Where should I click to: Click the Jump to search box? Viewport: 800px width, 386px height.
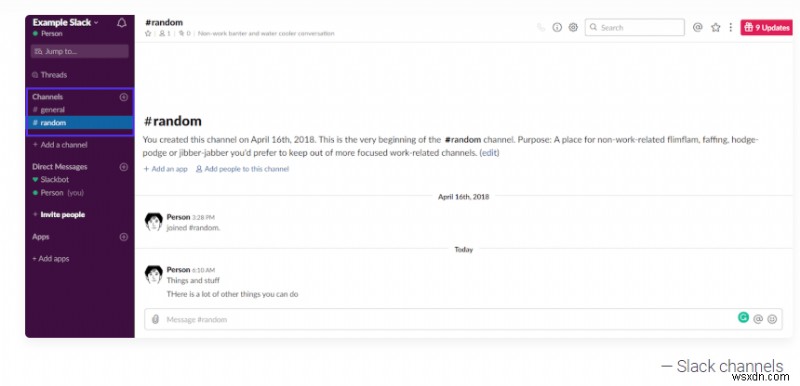[x=80, y=52]
